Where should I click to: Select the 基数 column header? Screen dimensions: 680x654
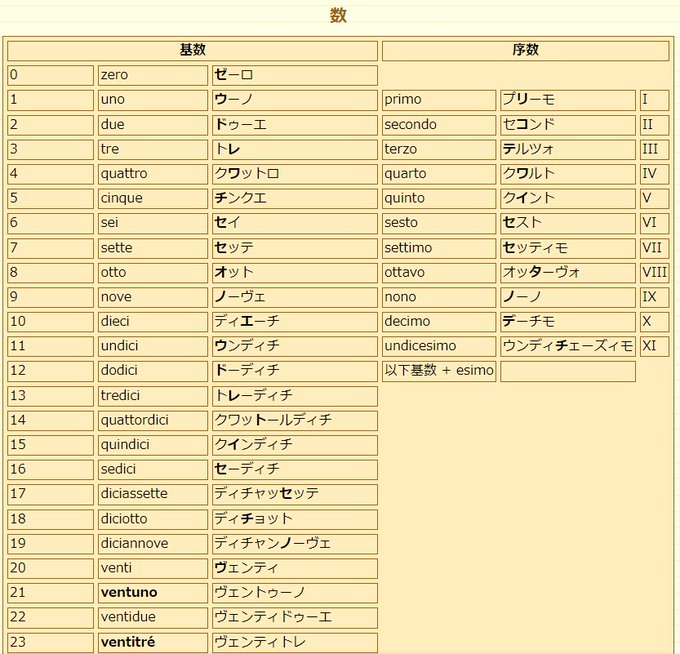[x=193, y=50]
